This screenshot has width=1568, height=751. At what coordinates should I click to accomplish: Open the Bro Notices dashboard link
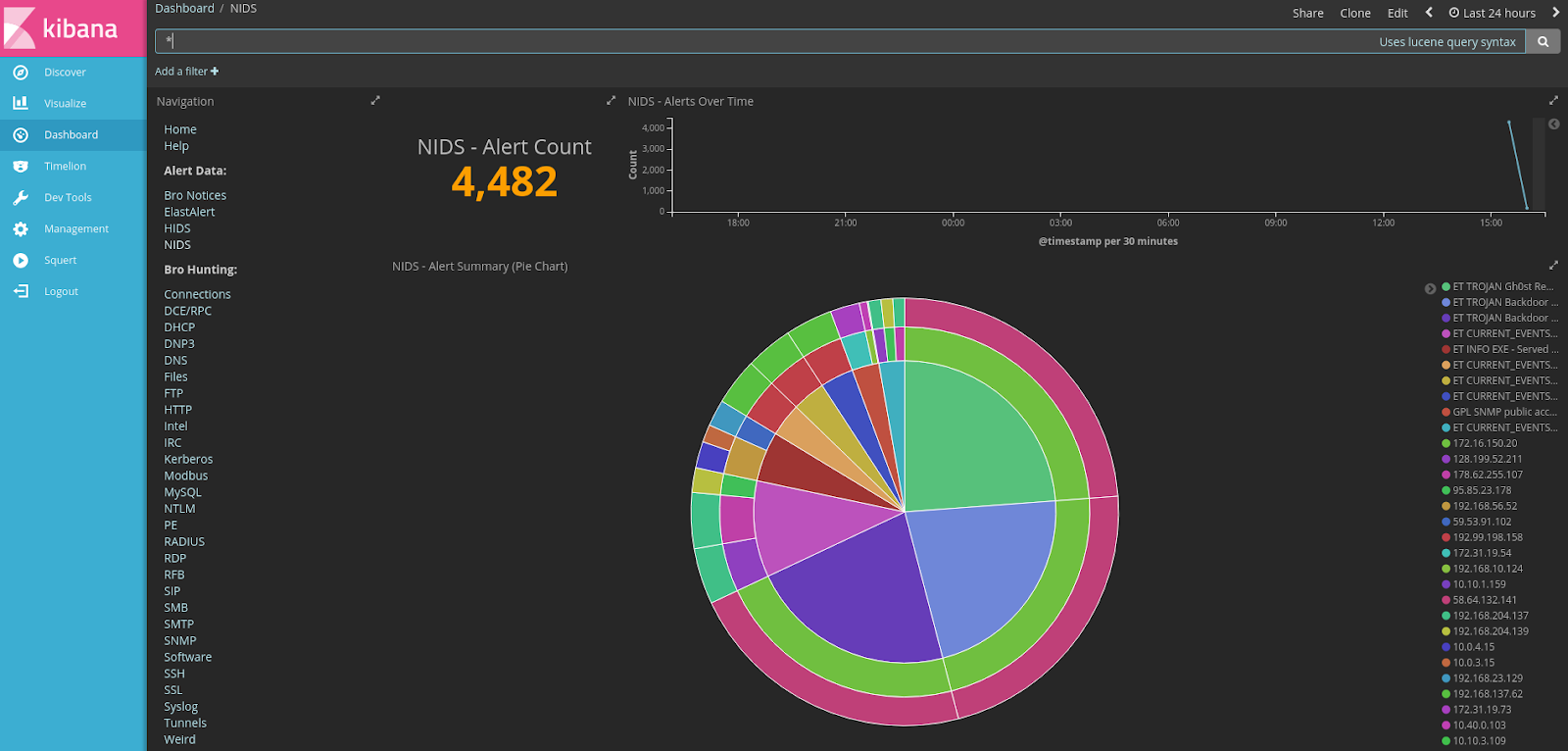coord(195,195)
